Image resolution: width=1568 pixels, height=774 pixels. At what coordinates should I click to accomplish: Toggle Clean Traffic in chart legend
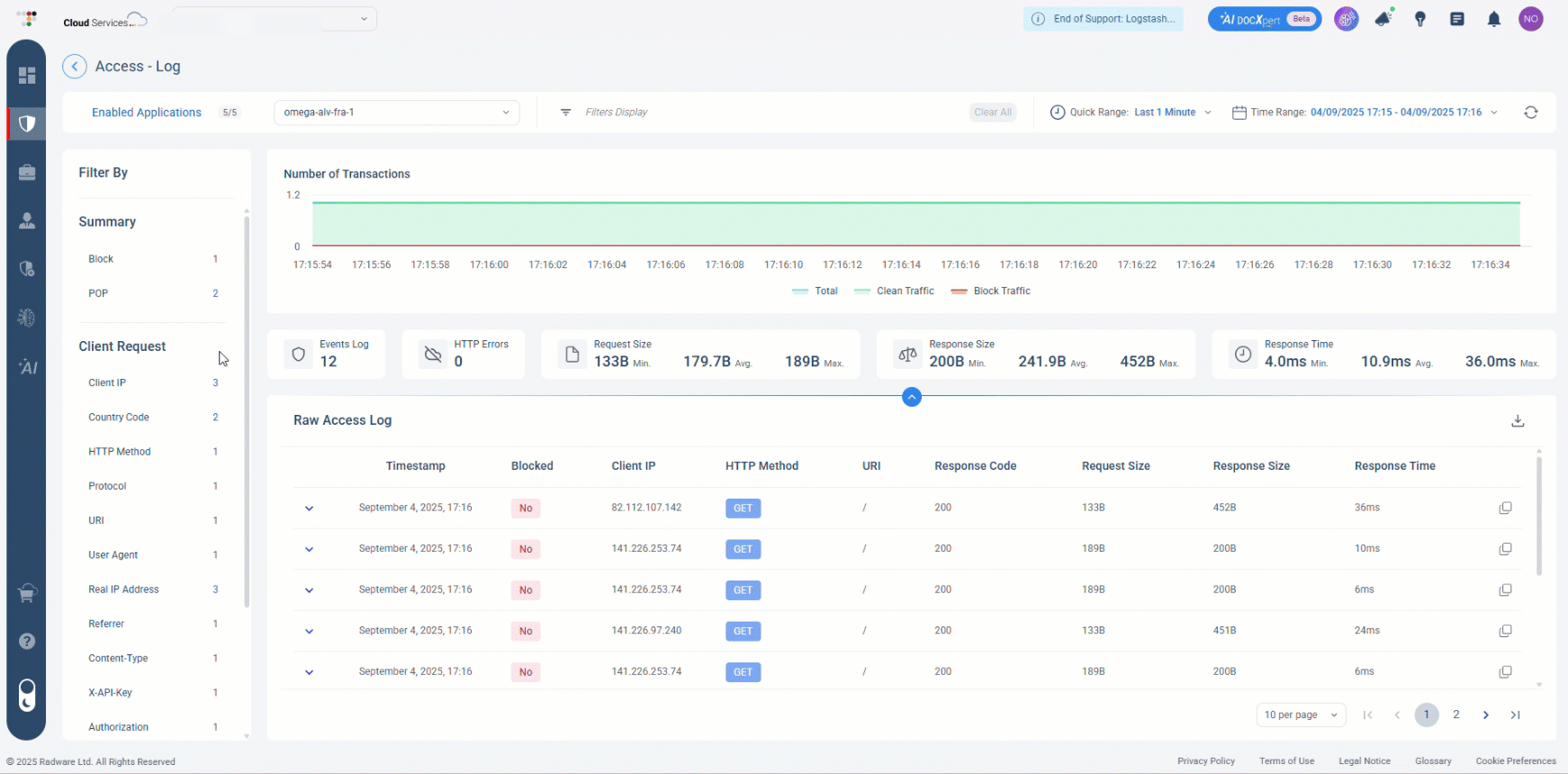pos(895,291)
